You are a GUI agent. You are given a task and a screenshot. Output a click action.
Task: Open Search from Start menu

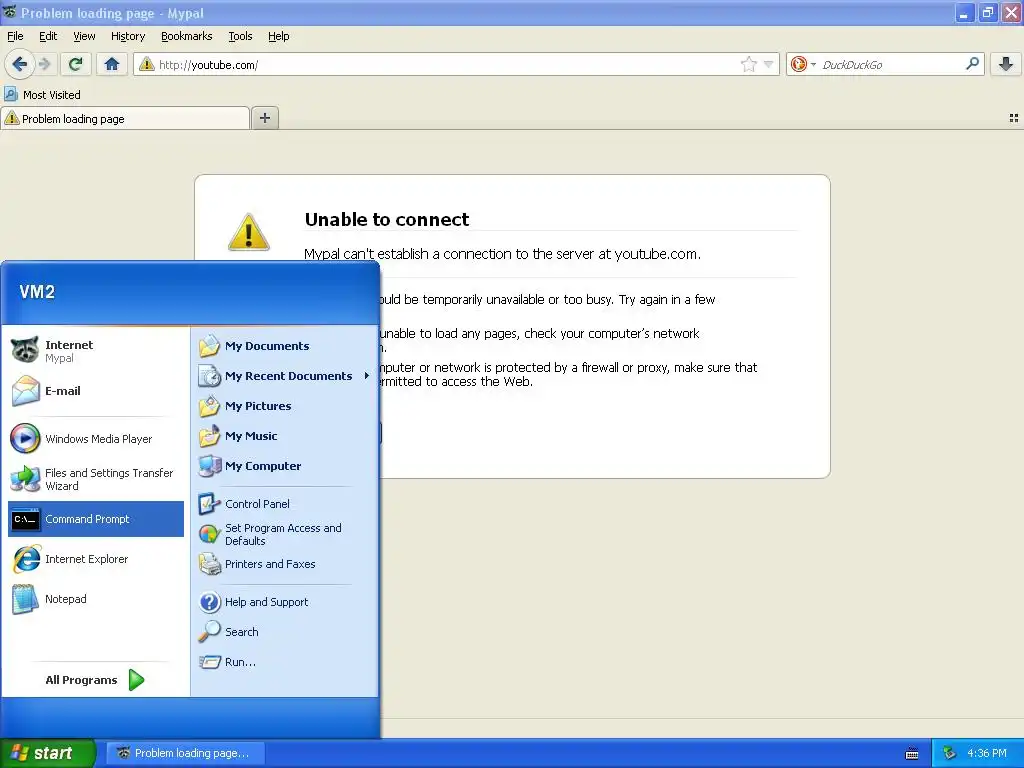(x=285, y=632)
